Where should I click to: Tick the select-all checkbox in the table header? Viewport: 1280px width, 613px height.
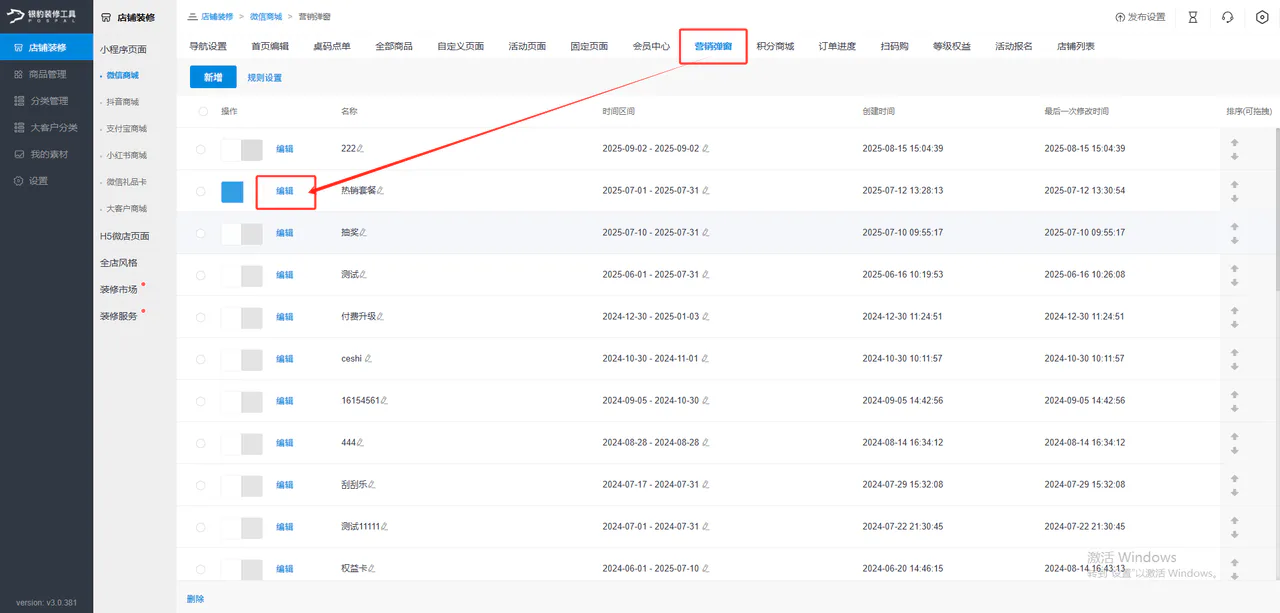pos(203,111)
